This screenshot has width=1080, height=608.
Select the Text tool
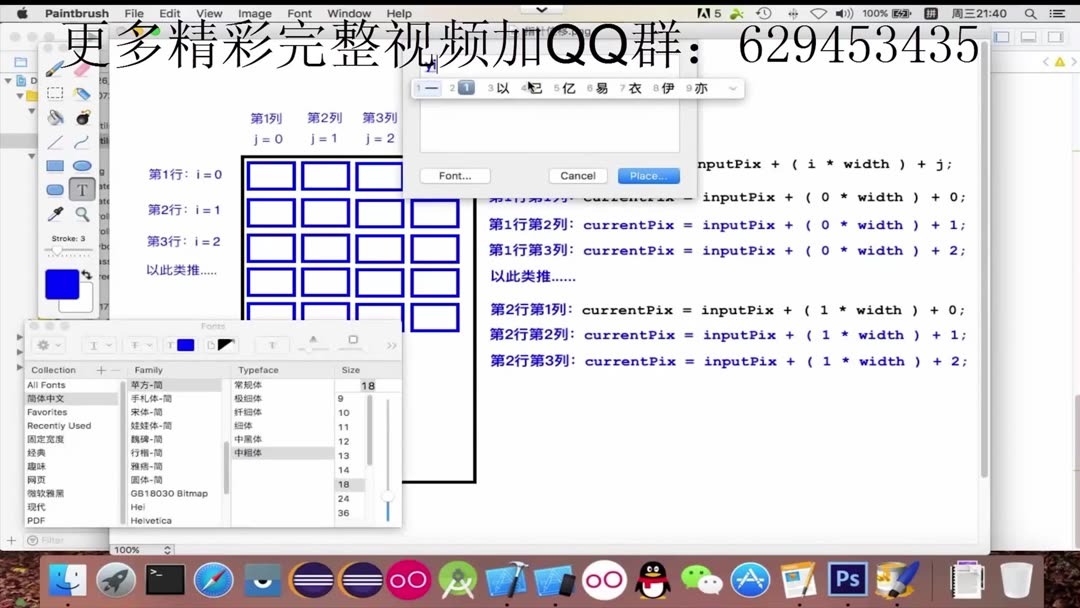point(80,190)
